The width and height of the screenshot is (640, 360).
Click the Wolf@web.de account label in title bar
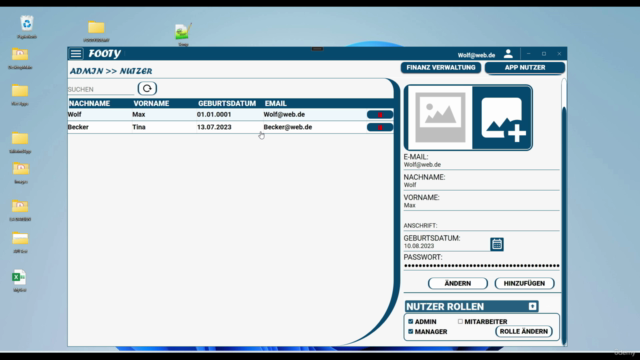pos(476,55)
